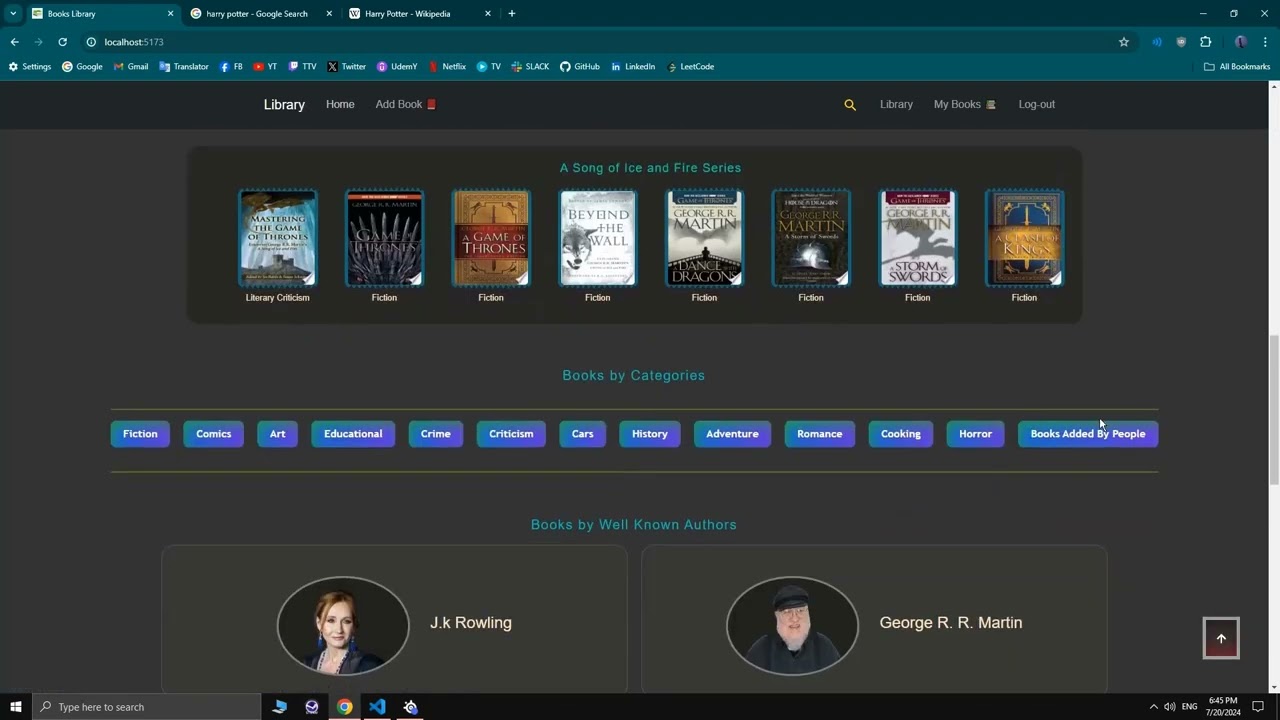Select the Romance category button

point(819,434)
